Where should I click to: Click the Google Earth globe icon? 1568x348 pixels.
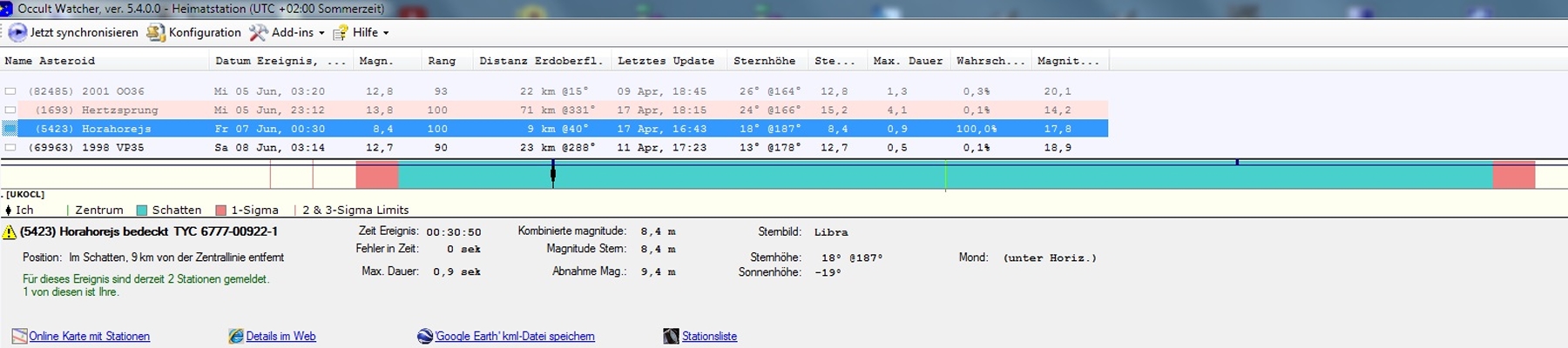pyautogui.click(x=425, y=337)
